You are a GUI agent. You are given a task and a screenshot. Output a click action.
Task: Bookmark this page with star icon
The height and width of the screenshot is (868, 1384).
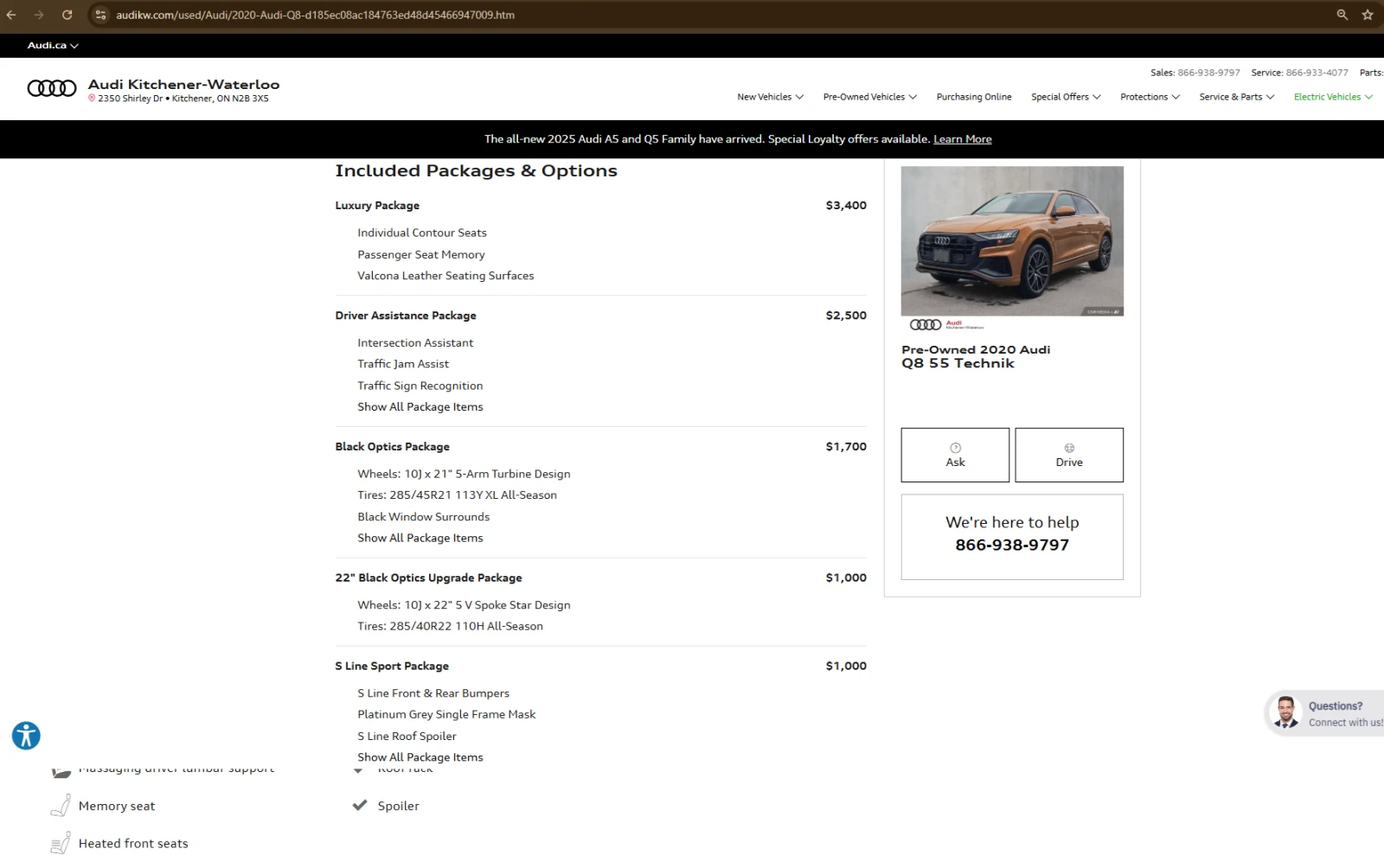[1368, 15]
